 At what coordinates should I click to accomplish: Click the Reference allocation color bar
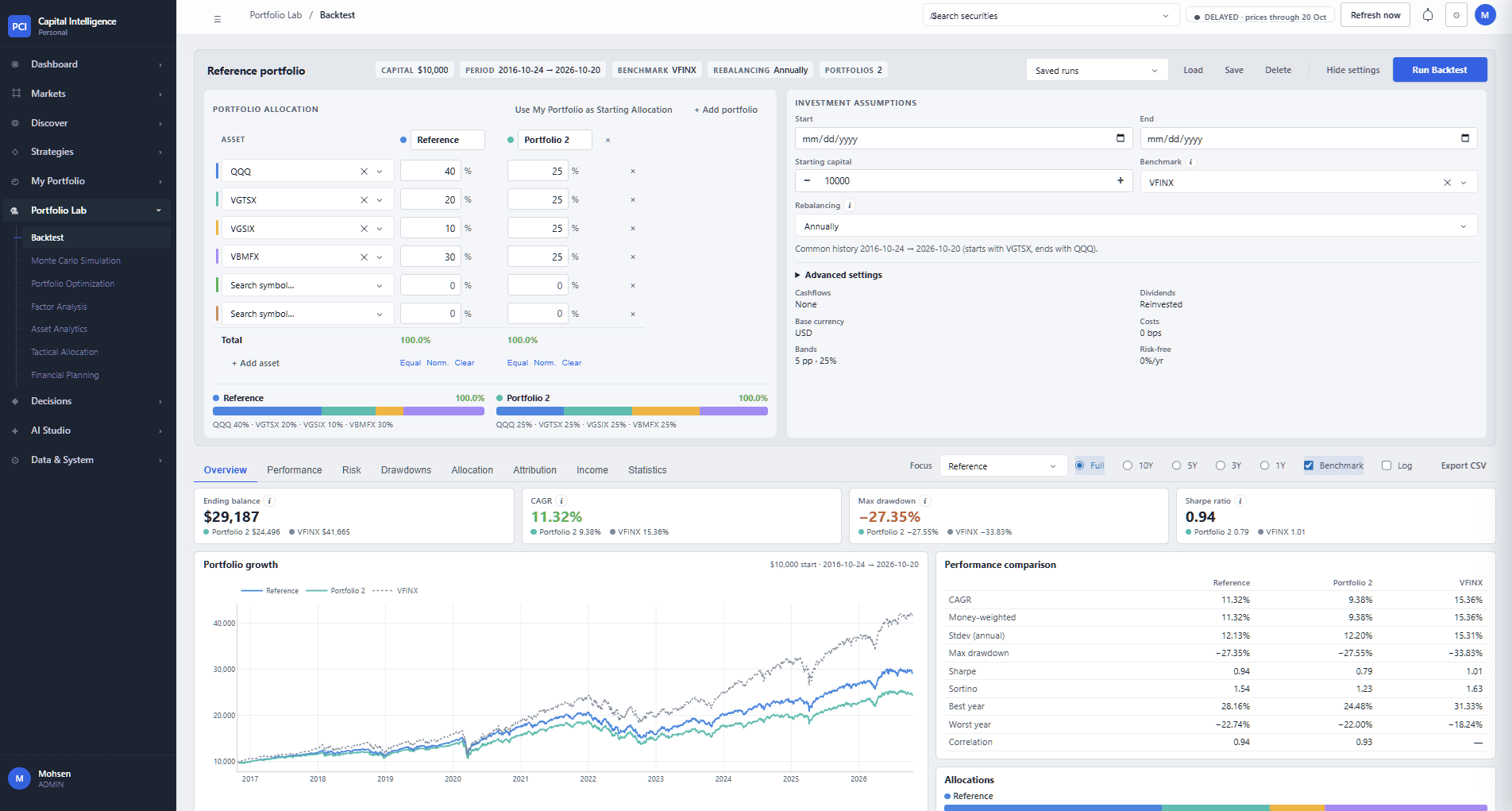(349, 411)
